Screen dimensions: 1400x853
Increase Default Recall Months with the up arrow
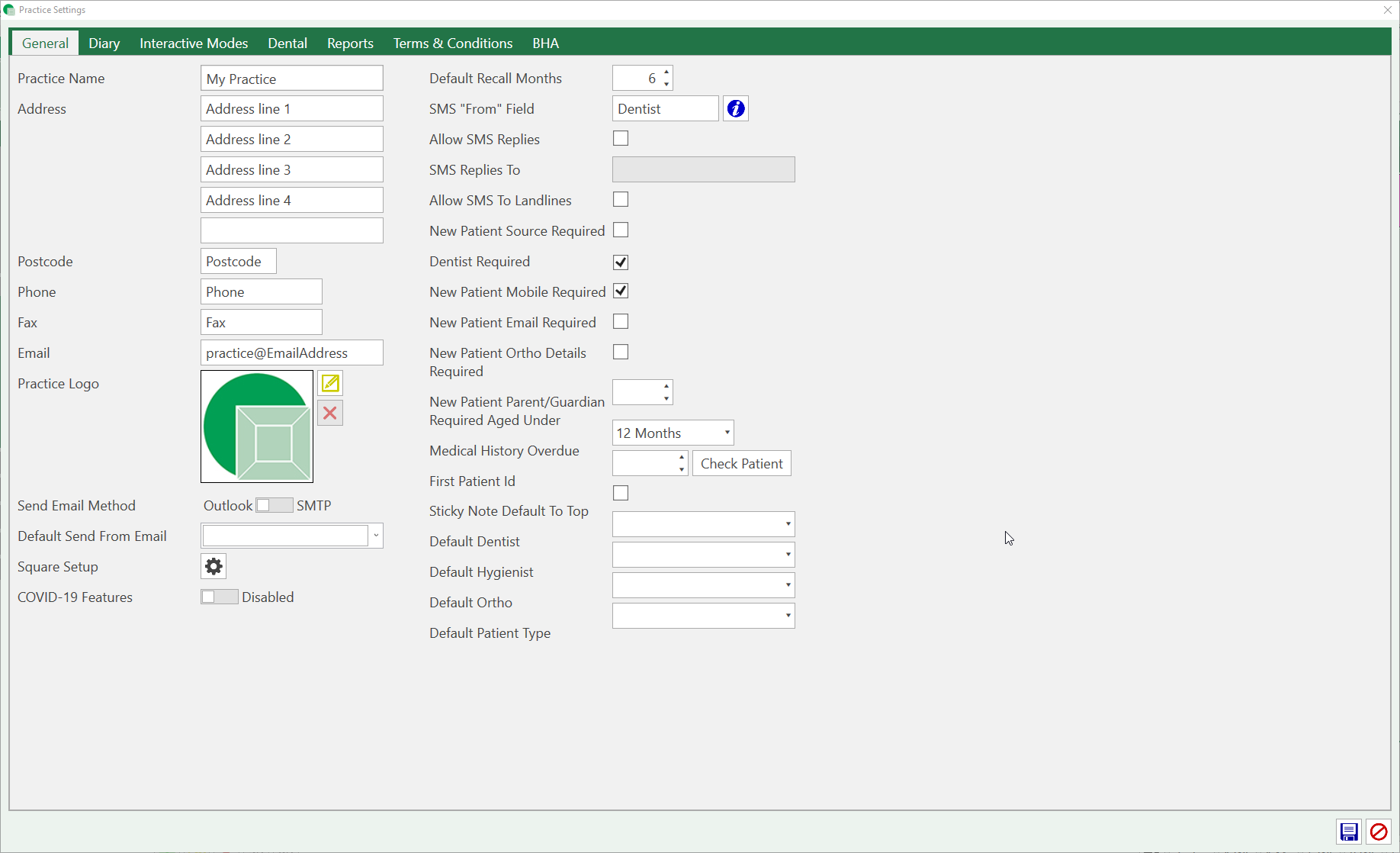click(x=666, y=72)
